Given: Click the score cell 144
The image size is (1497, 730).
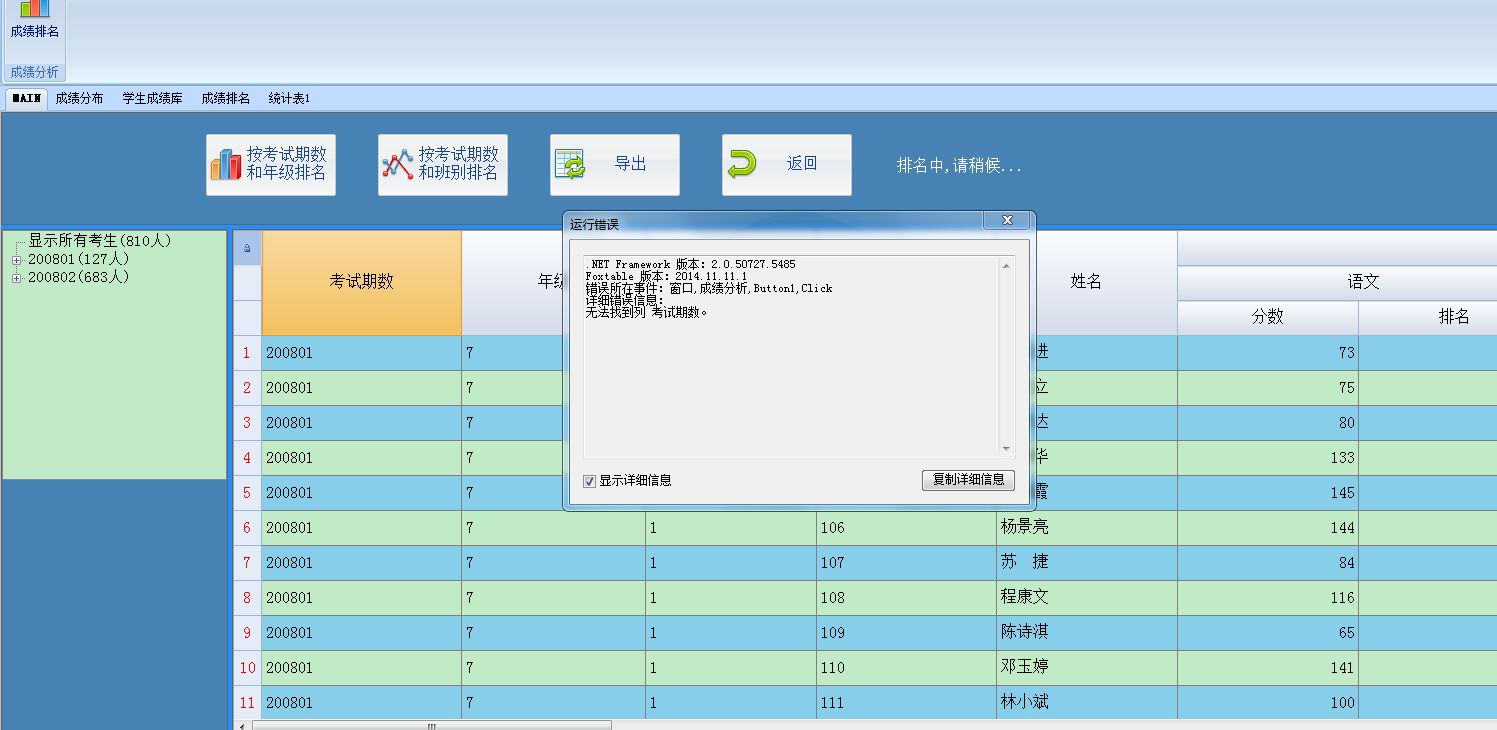Looking at the screenshot, I should tap(1267, 528).
